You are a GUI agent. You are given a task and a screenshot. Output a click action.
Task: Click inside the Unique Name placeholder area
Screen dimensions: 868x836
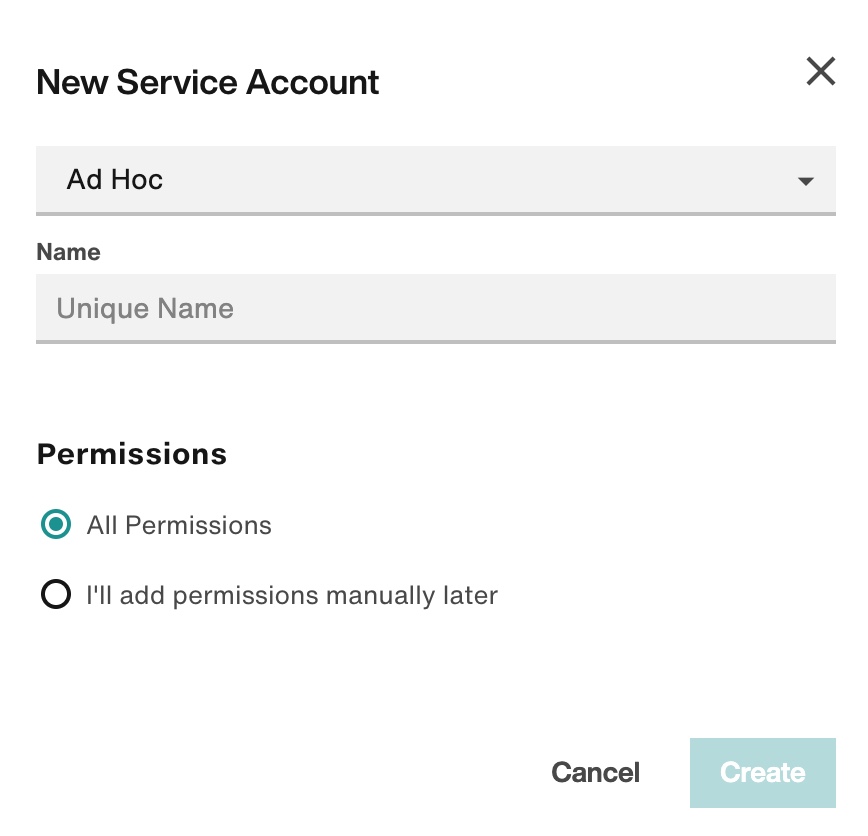(x=144, y=308)
